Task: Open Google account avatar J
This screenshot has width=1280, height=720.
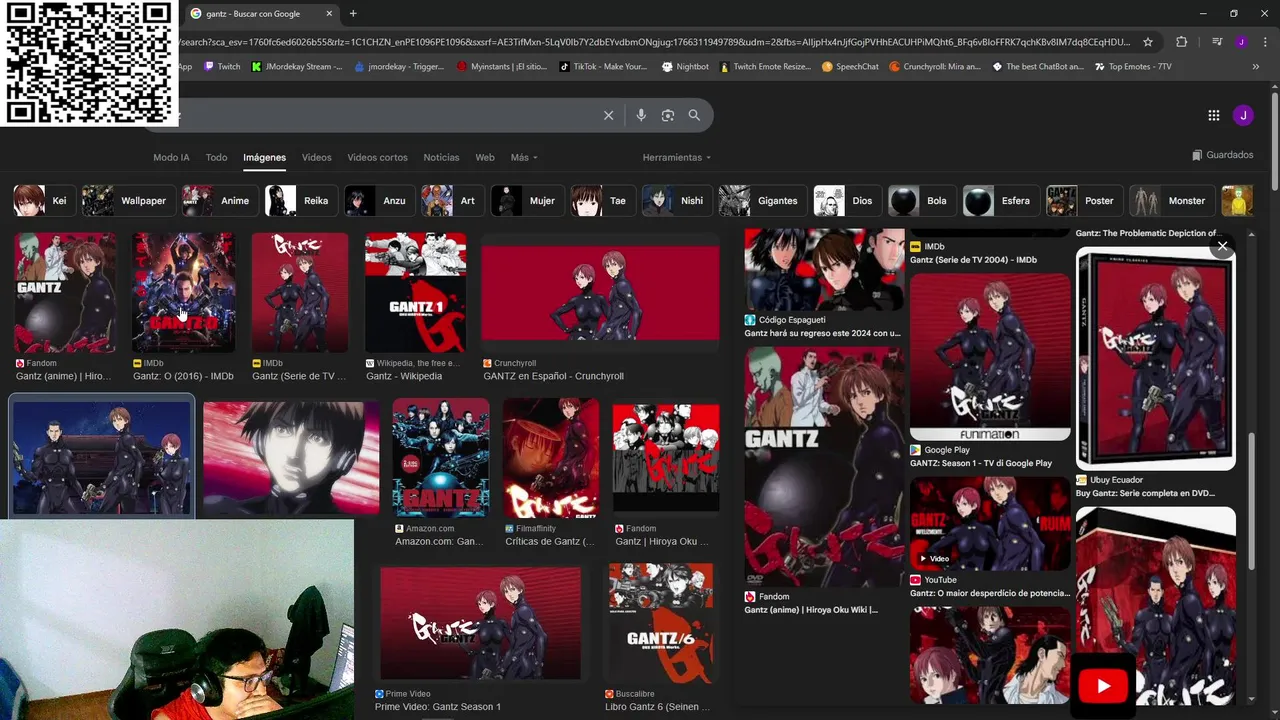Action: [x=1243, y=115]
